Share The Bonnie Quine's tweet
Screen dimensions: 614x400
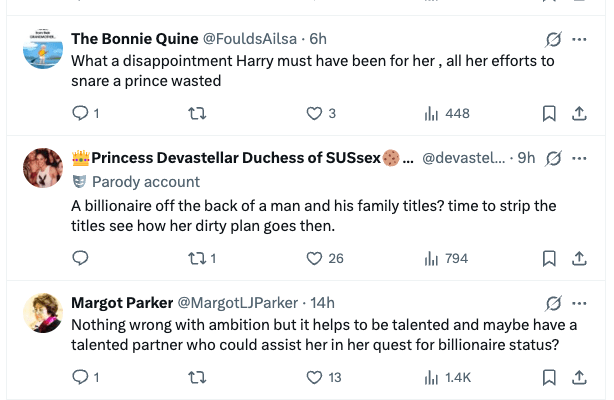[578, 114]
